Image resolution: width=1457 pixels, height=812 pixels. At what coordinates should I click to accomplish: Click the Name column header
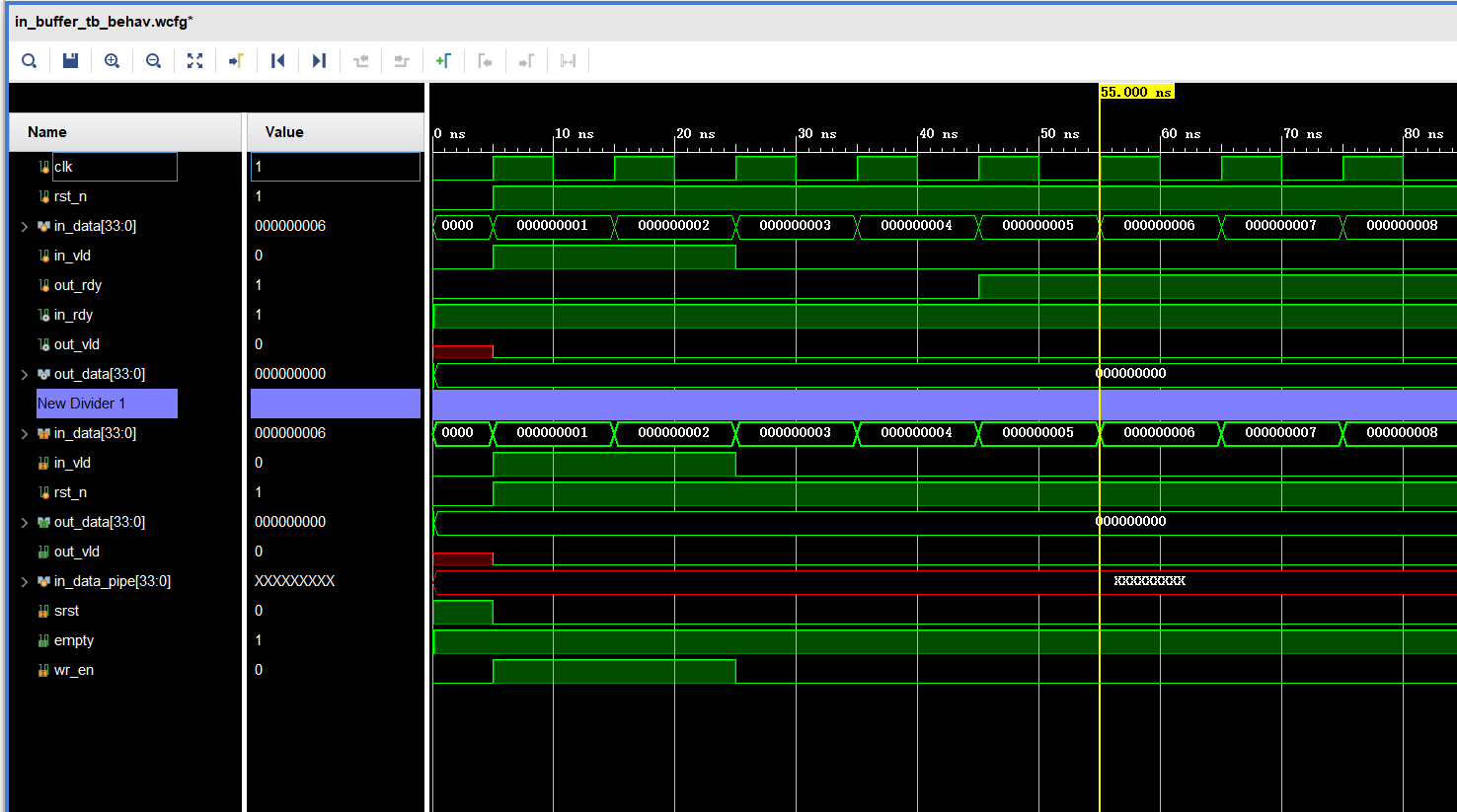pyautogui.click(x=125, y=132)
